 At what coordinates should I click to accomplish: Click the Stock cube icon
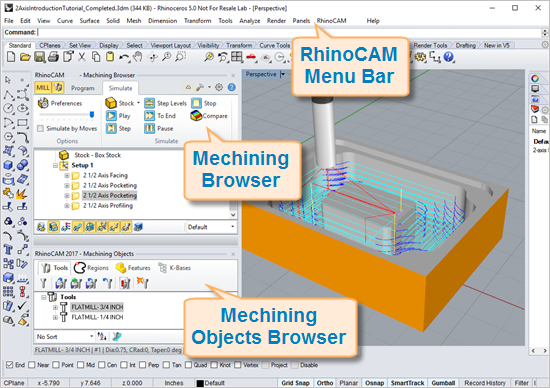(x=111, y=103)
